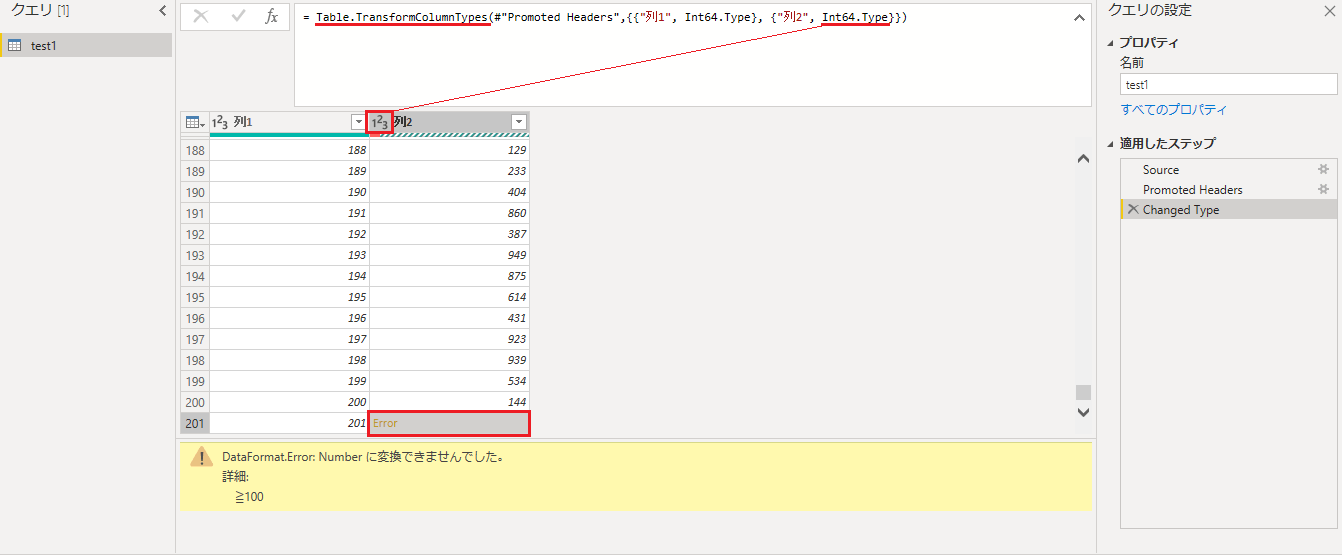
Task: Click the cell showing 129 in 列2
Action: click(449, 150)
